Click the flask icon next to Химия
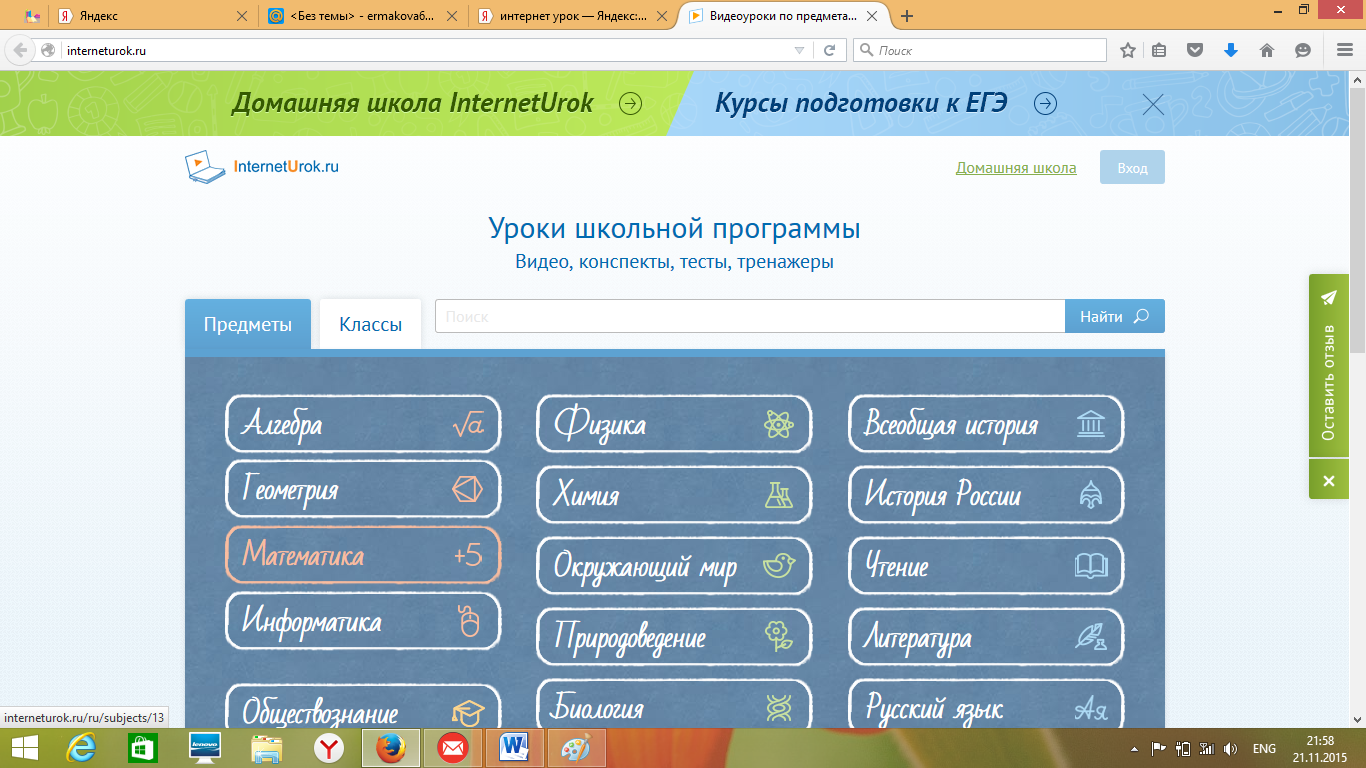 coord(778,495)
